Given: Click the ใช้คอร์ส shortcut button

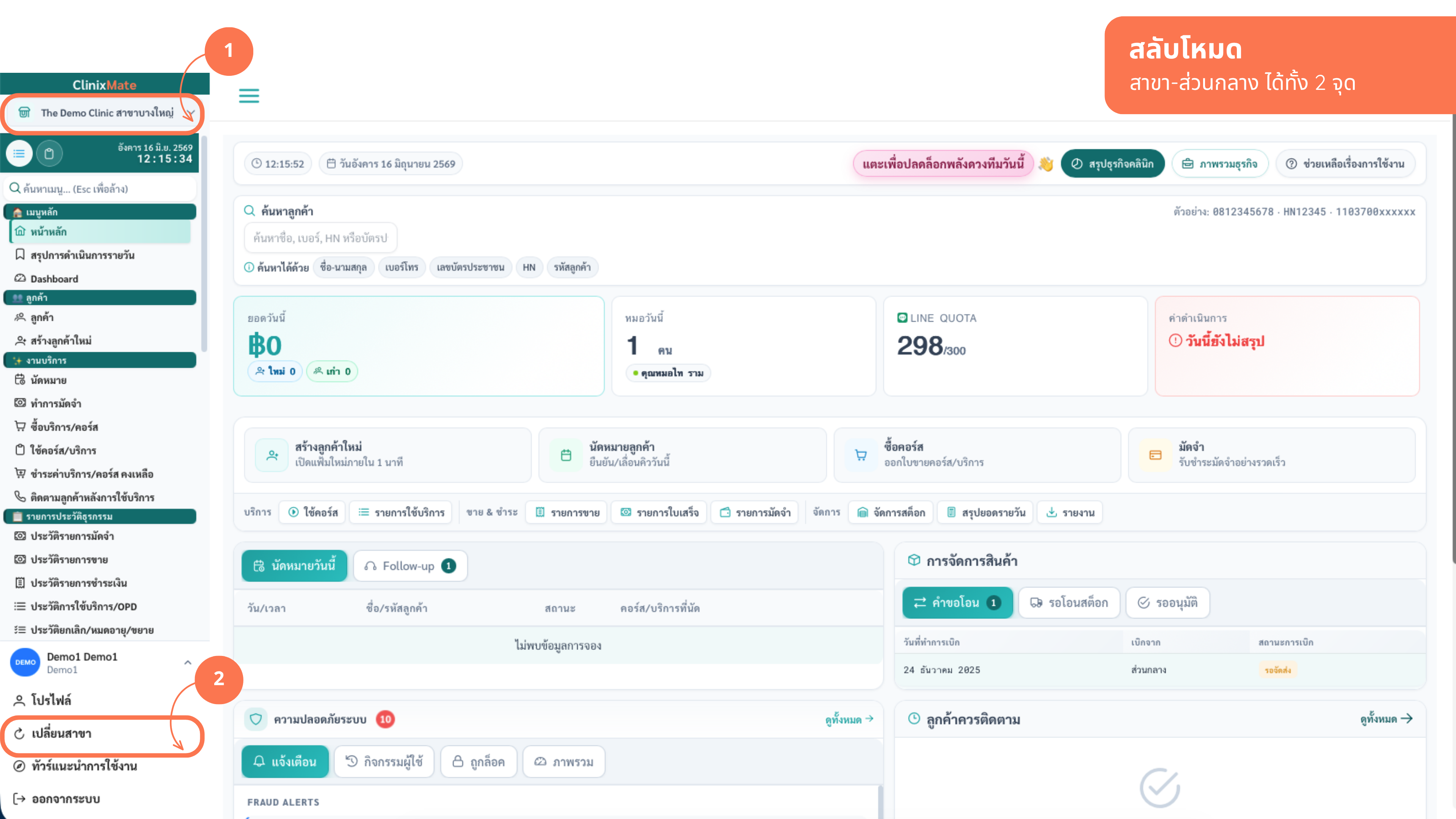Looking at the screenshot, I should point(312,512).
